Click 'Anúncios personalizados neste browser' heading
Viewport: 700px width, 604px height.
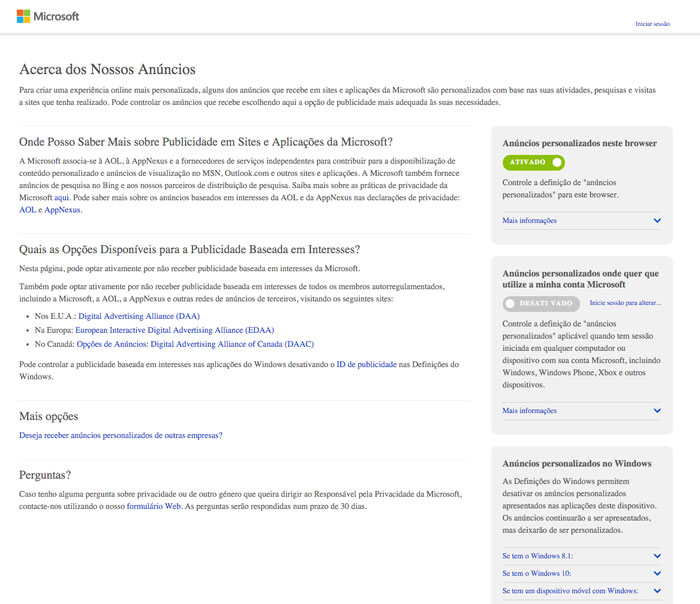click(579, 143)
